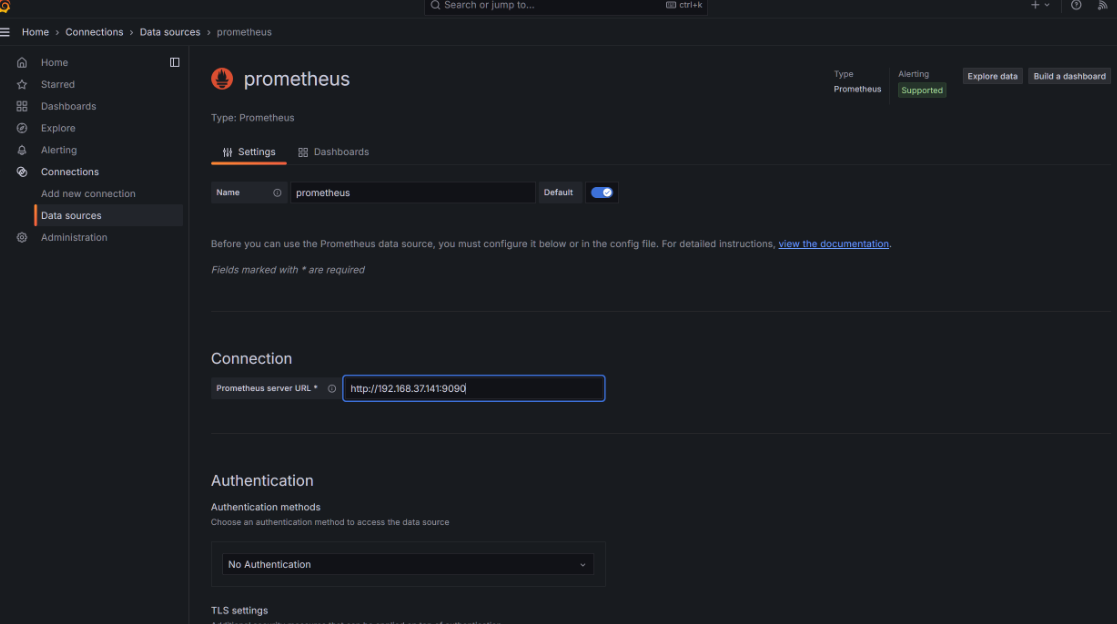Open the hamburger menu toggle

click(x=5, y=32)
